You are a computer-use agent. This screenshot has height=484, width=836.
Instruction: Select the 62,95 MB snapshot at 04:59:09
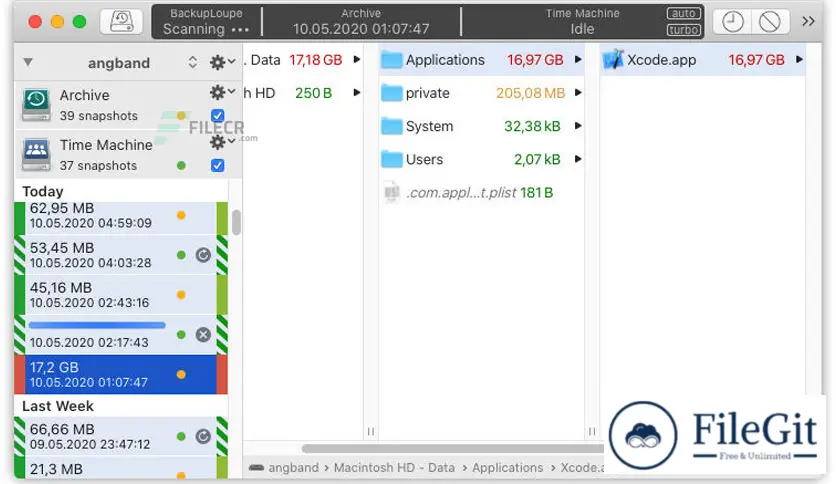121,216
